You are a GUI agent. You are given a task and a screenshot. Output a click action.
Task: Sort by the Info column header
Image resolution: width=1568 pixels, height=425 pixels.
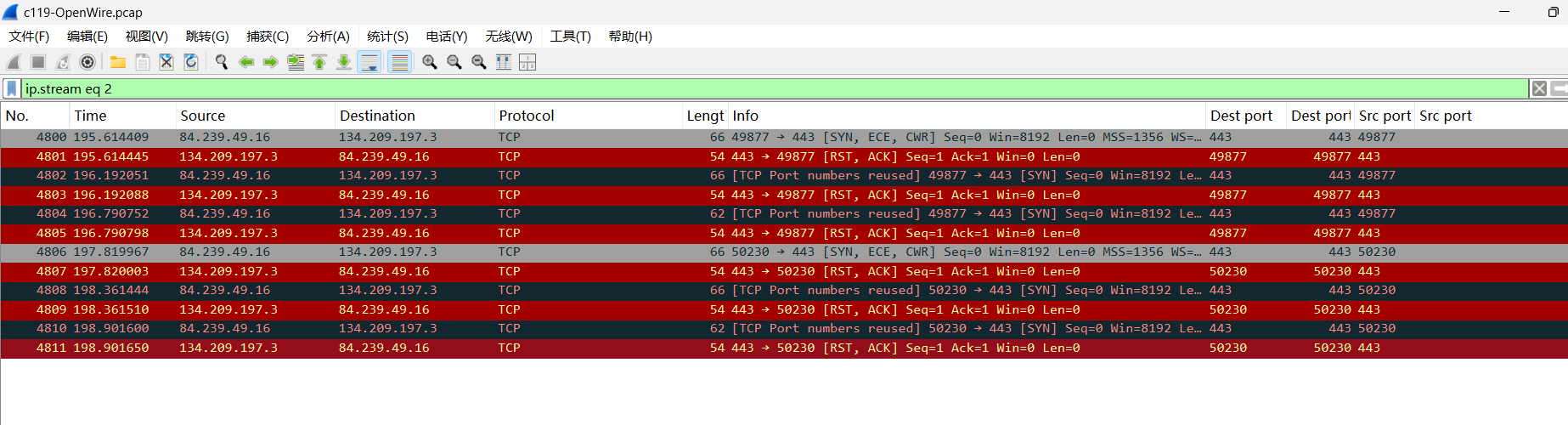967,116
